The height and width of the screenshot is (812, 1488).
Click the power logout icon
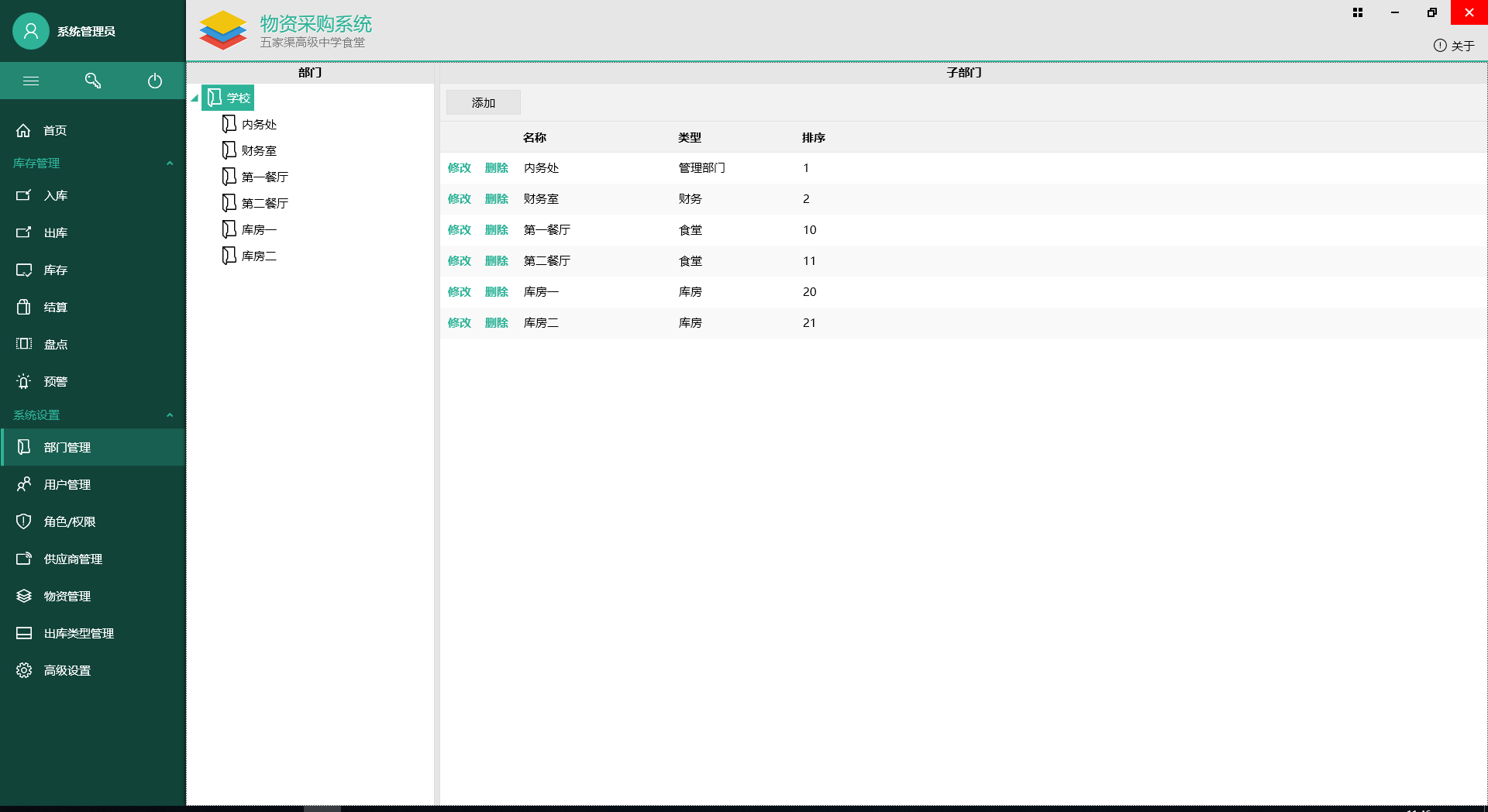pyautogui.click(x=155, y=81)
